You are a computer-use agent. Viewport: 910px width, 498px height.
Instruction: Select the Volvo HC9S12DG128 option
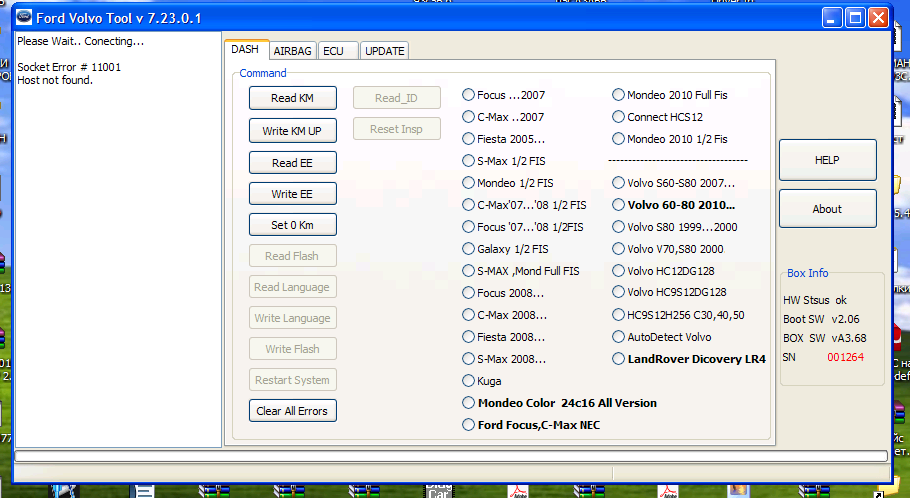[x=669, y=292]
